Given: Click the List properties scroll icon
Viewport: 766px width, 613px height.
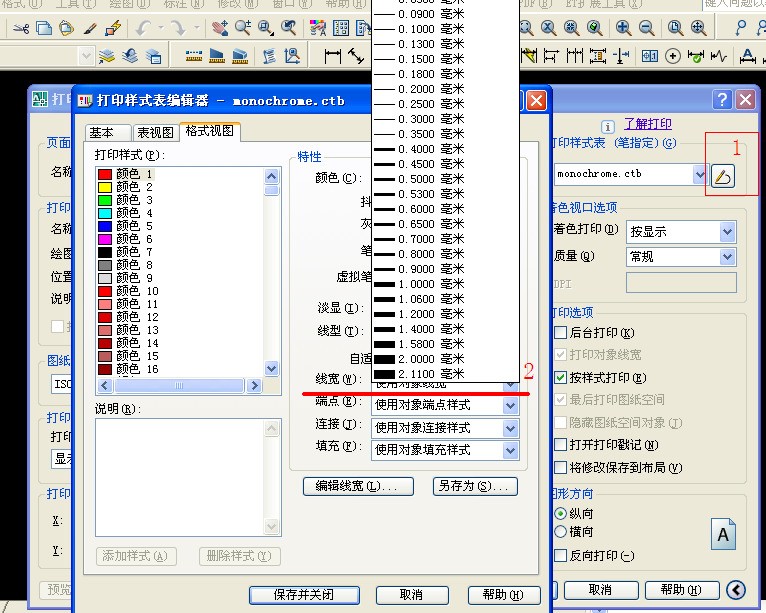Looking at the screenshot, I should 269,57.
